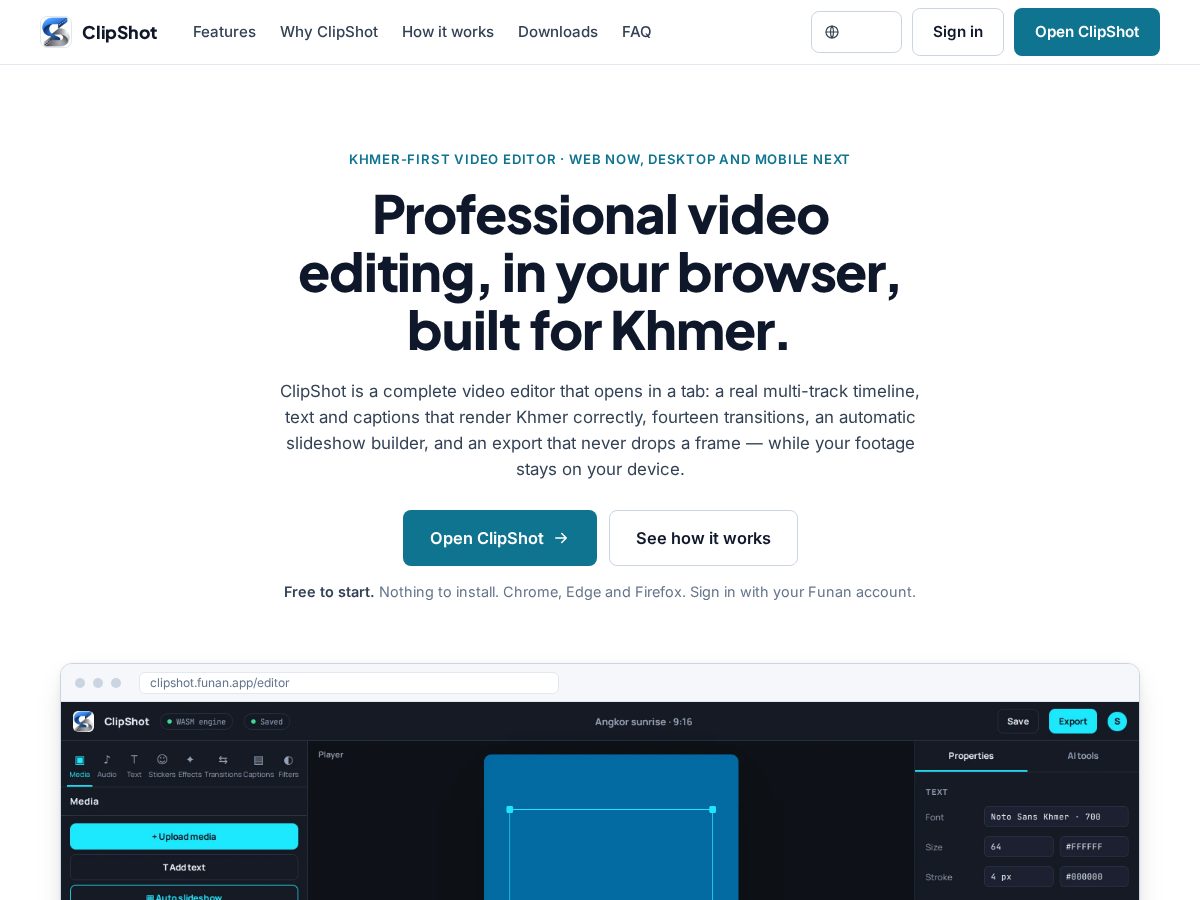1200x900 pixels.
Task: Click the Free to start note text
Action: pos(600,592)
